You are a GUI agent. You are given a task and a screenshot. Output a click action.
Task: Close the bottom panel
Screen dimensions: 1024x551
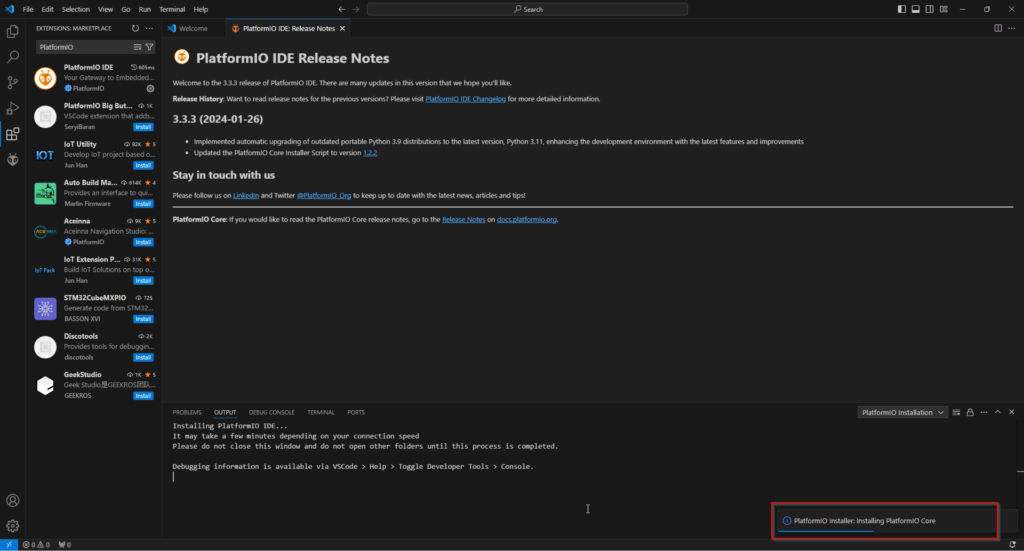click(x=1012, y=413)
